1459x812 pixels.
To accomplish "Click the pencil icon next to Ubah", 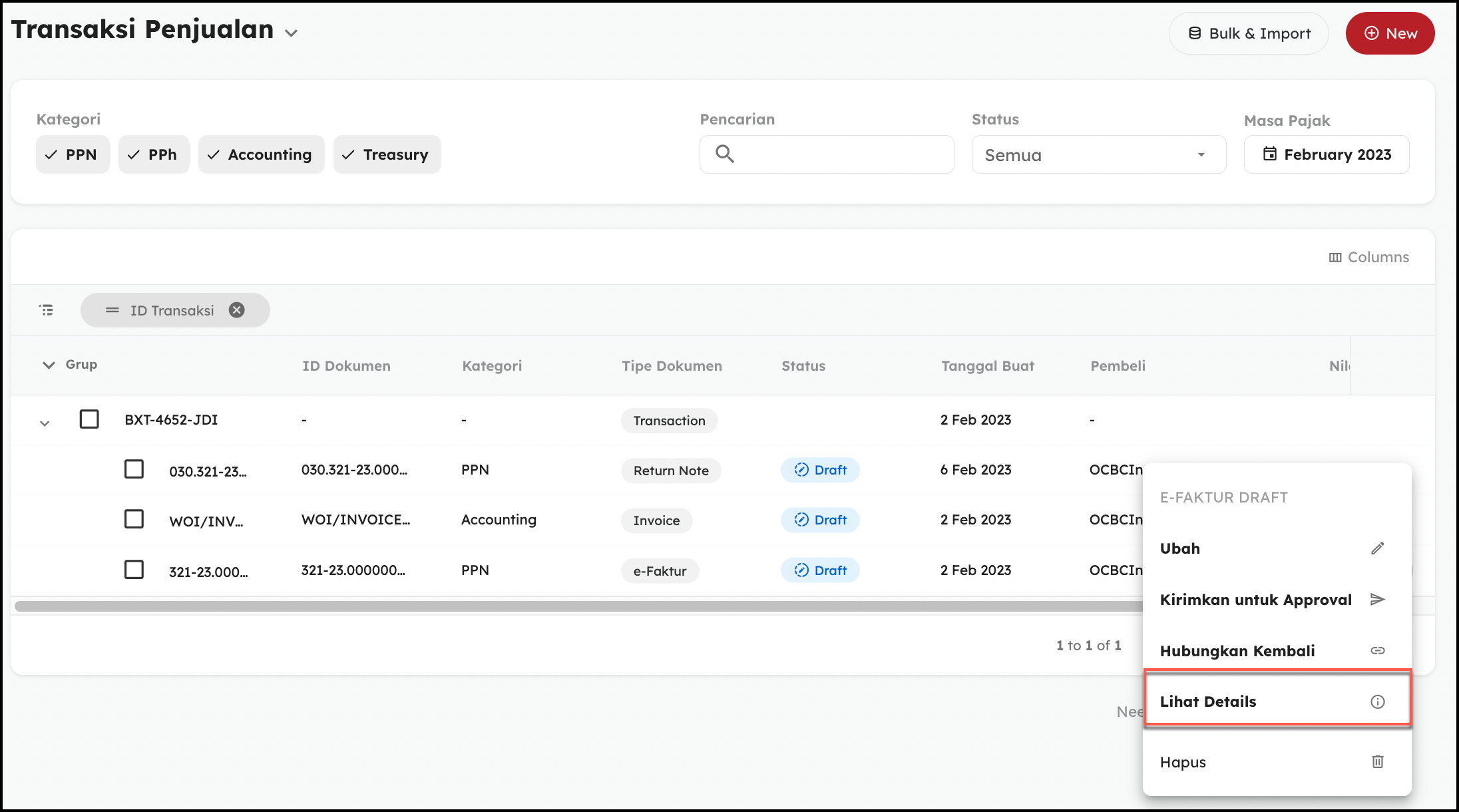I will pos(1377,548).
